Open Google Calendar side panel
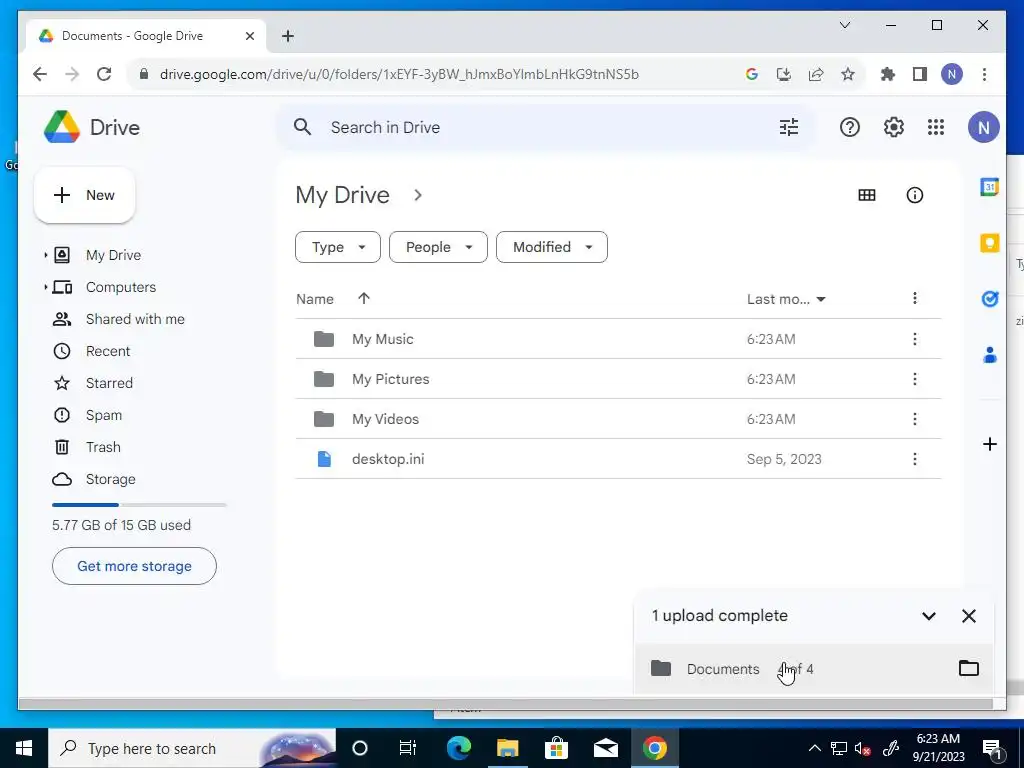Screen dimensions: 1024x768 [989, 187]
